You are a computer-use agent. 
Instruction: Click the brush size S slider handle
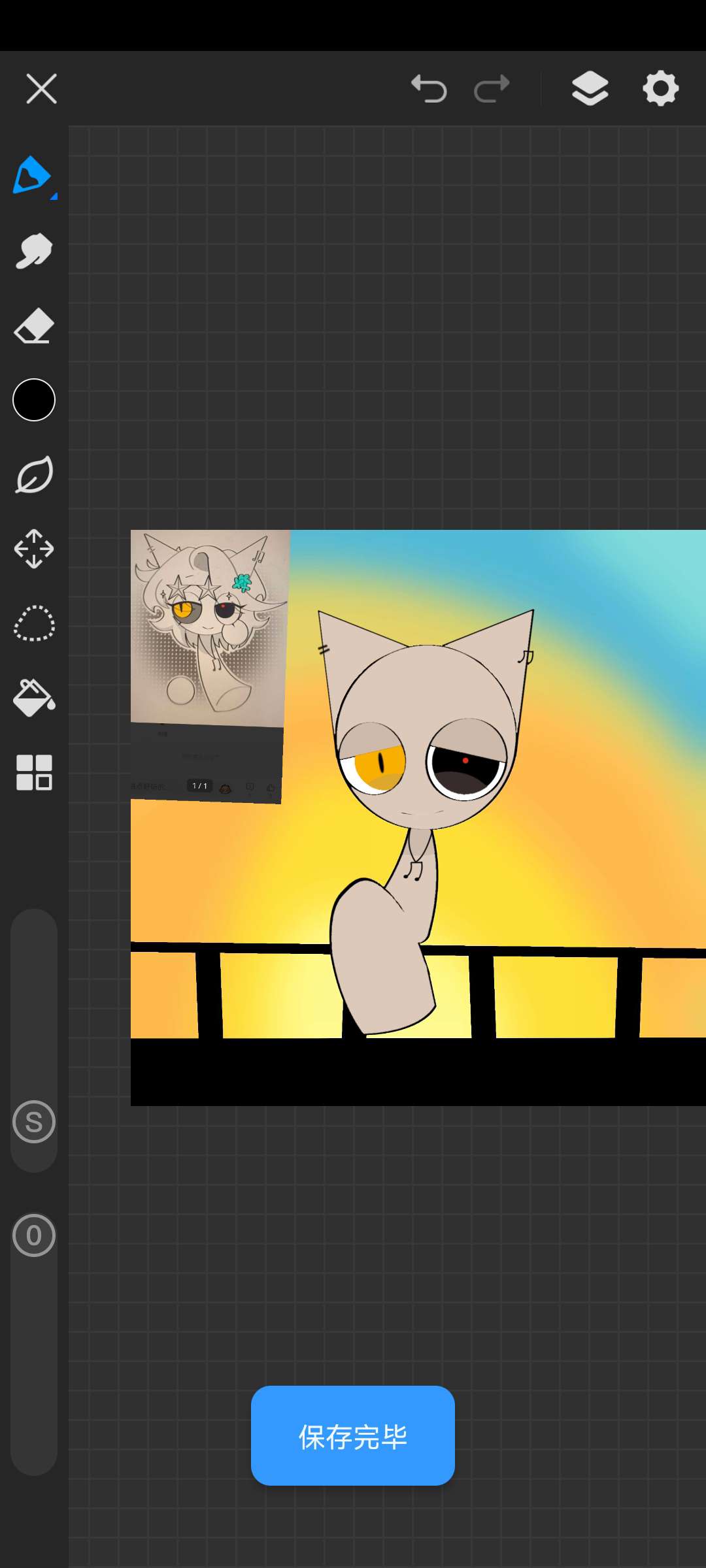click(x=34, y=1122)
